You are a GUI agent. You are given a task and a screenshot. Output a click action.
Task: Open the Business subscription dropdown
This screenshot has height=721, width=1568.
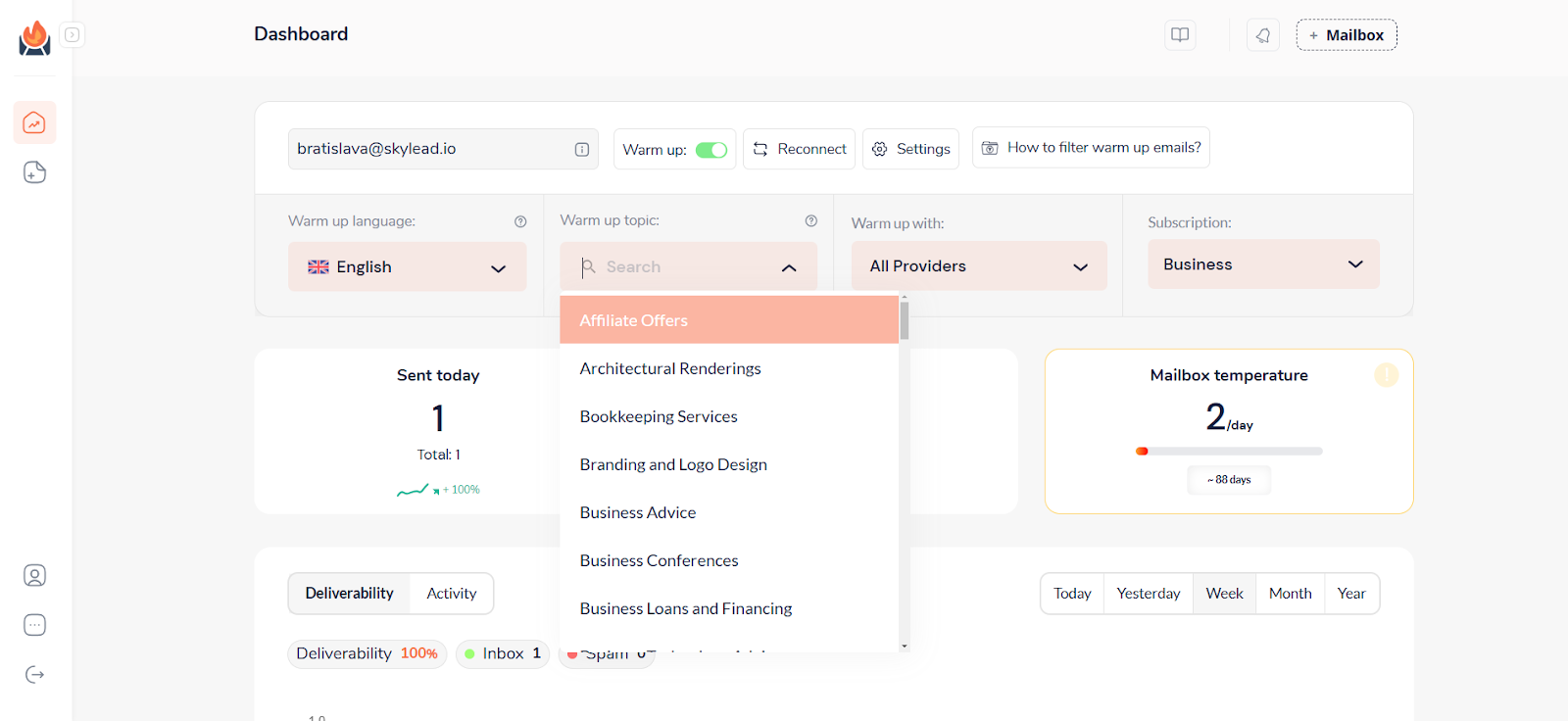(1262, 264)
